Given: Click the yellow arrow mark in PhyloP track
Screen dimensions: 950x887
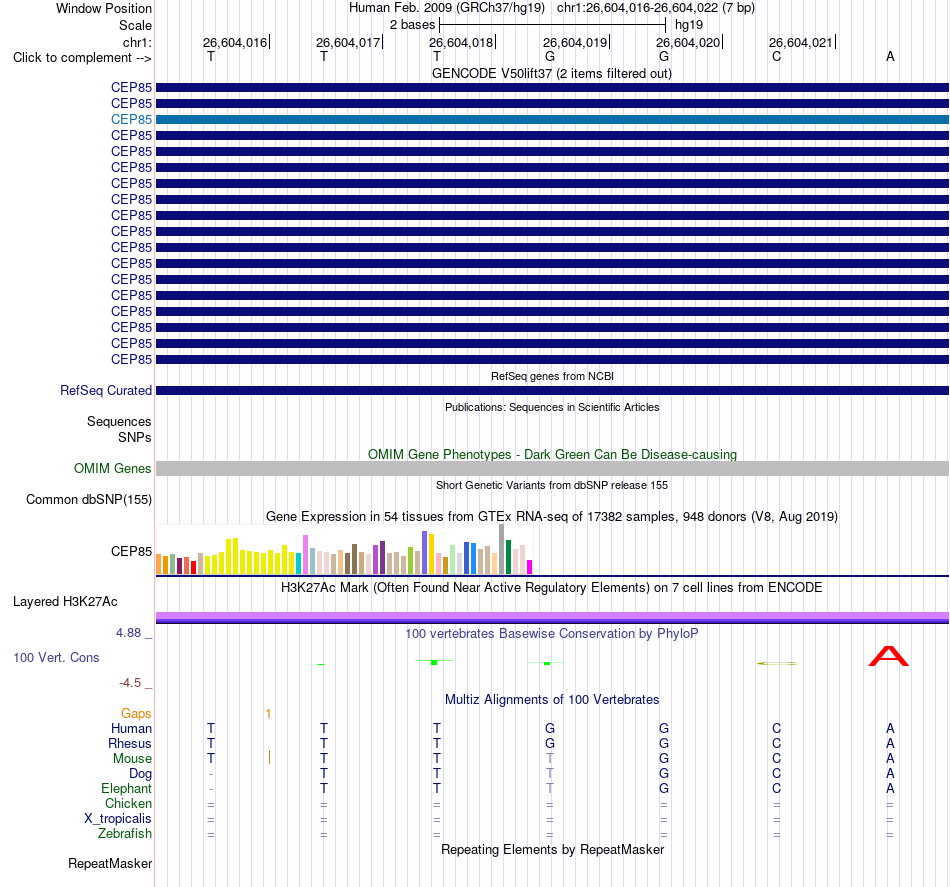Looking at the screenshot, I should [777, 663].
